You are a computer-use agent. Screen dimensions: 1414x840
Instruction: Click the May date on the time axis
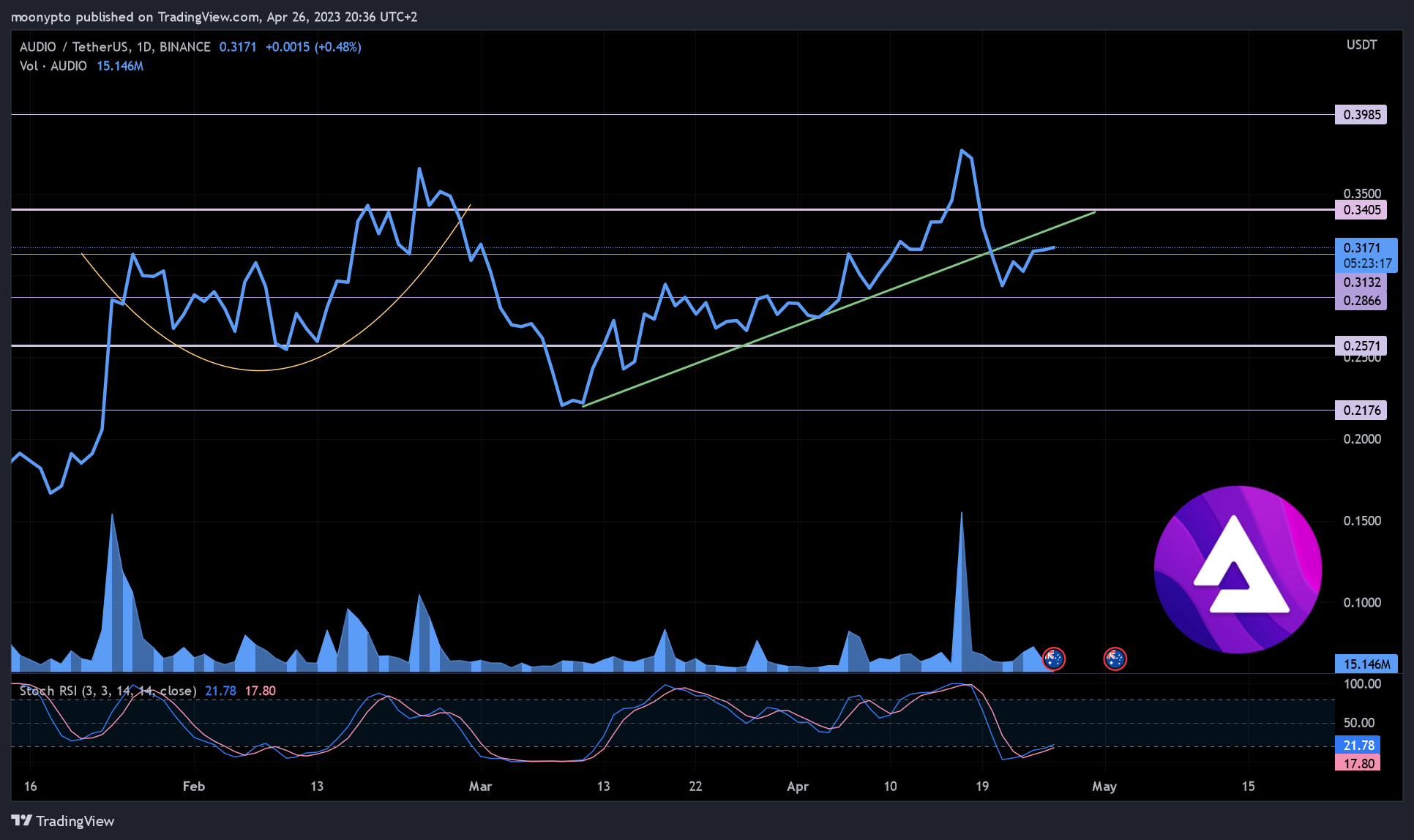click(1104, 786)
